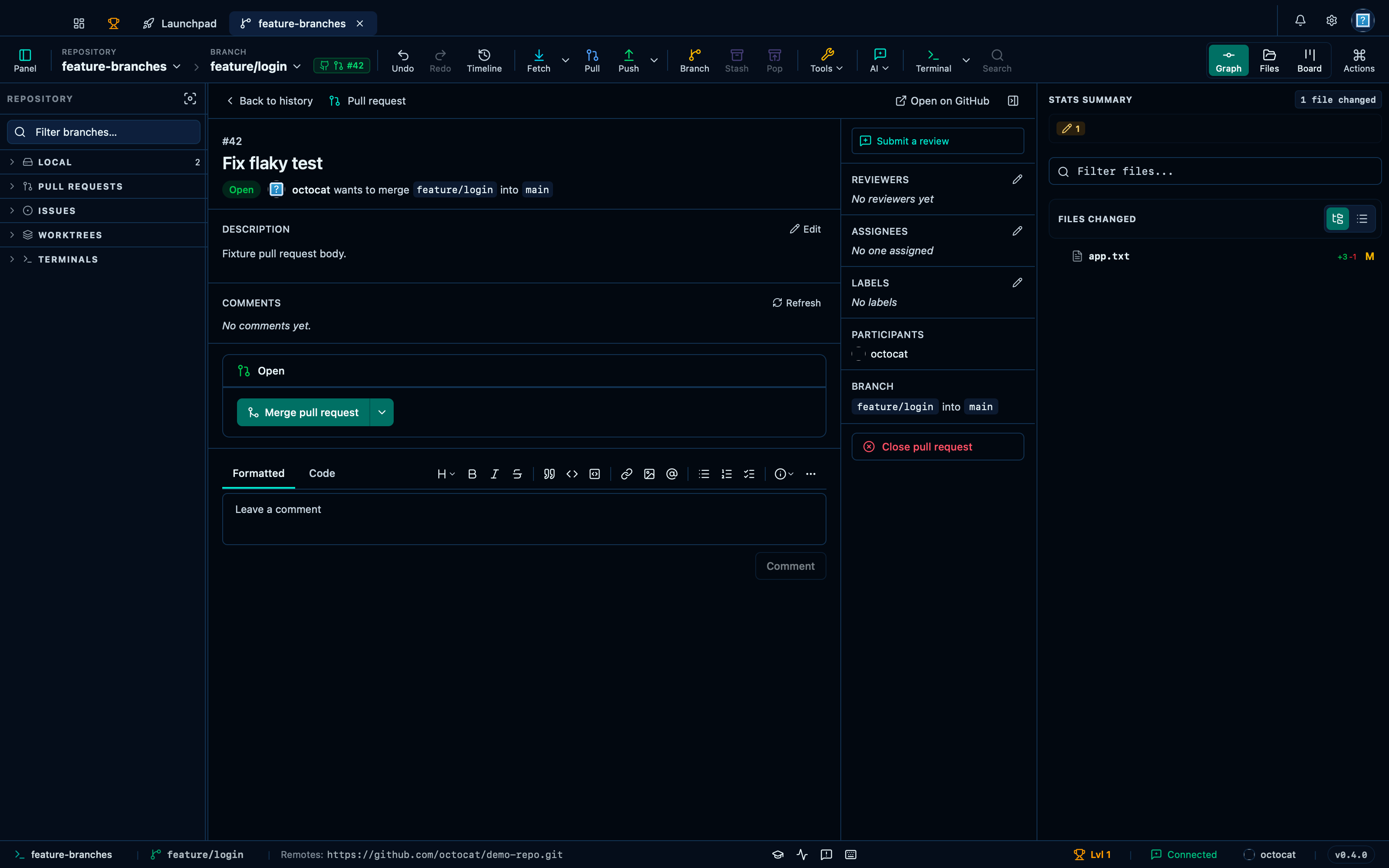Toggle the Panel sidebar icon

click(x=25, y=60)
